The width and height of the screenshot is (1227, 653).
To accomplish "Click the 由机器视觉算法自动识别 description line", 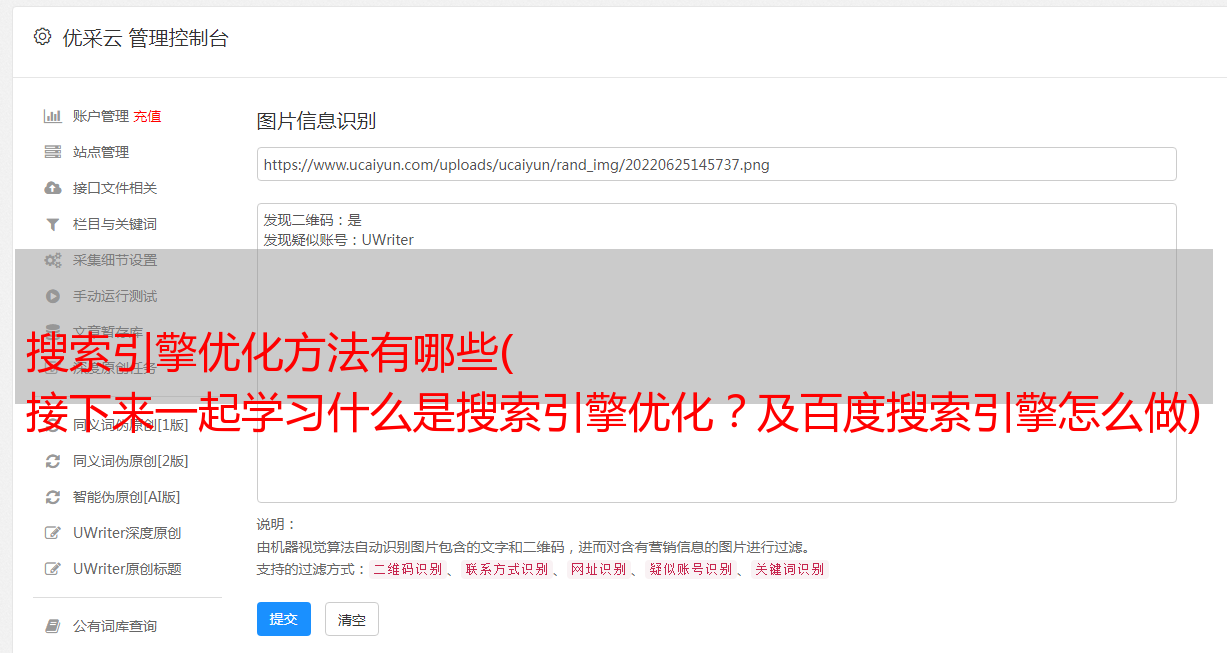I will 533,547.
